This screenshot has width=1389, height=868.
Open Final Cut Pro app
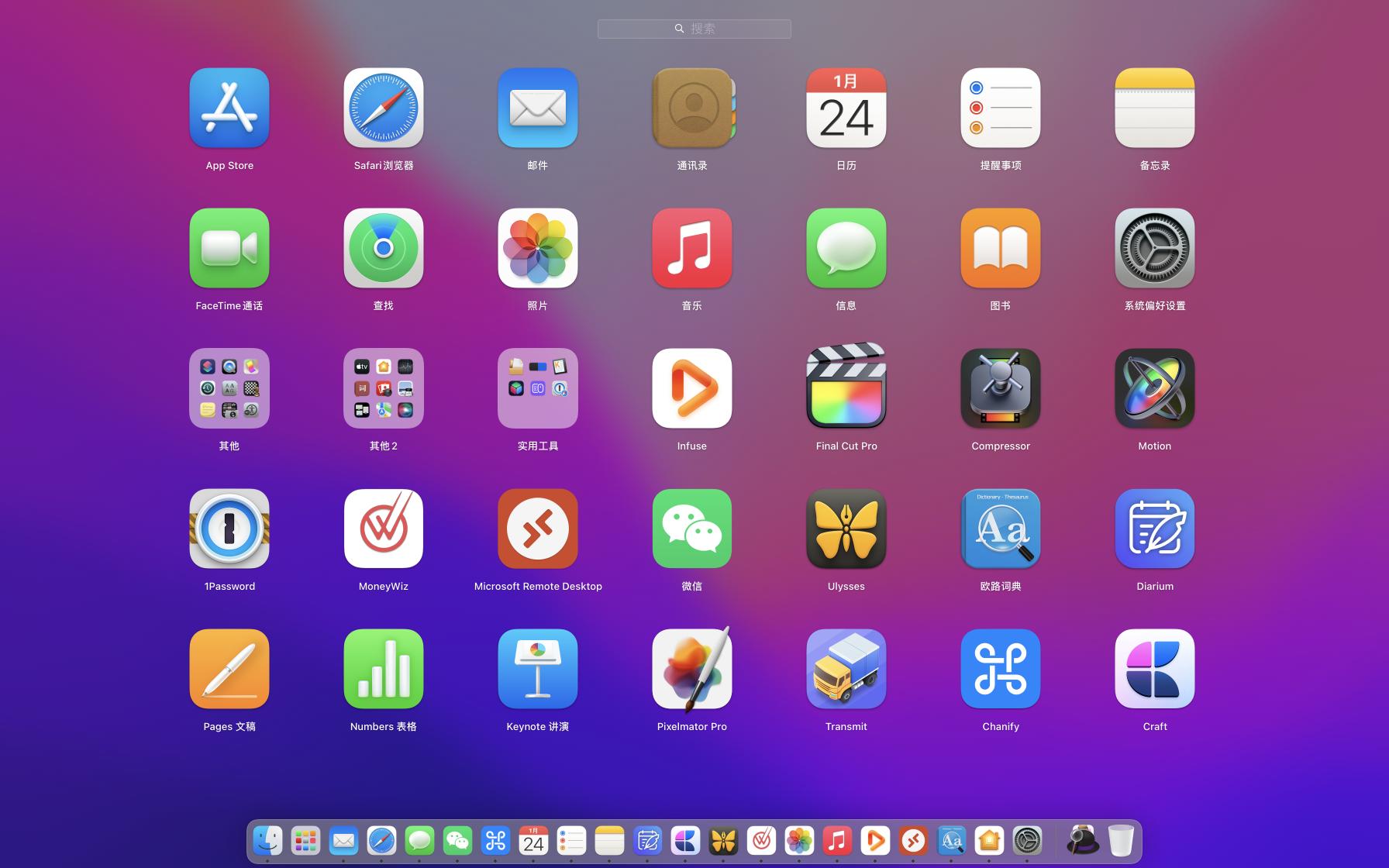point(846,387)
